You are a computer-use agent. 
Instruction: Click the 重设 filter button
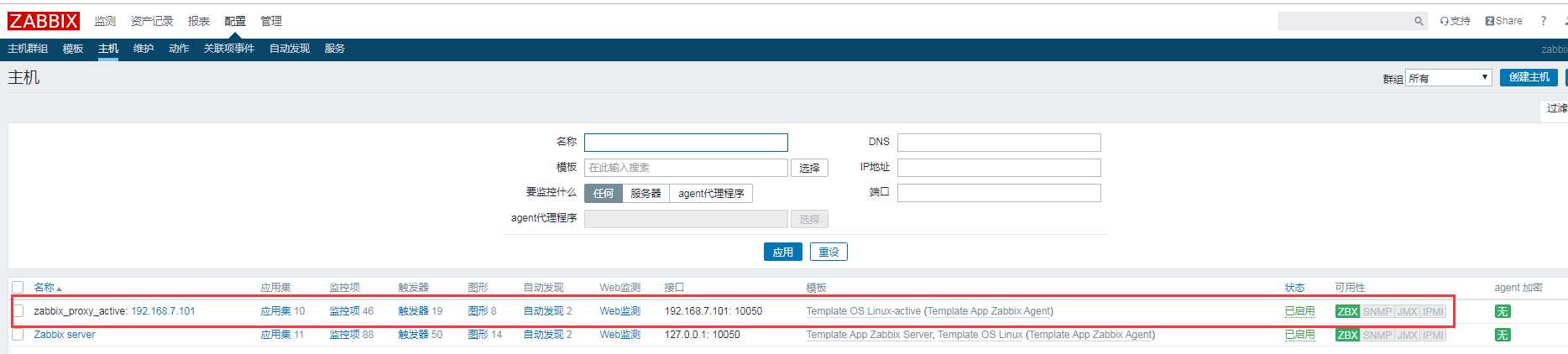click(828, 252)
